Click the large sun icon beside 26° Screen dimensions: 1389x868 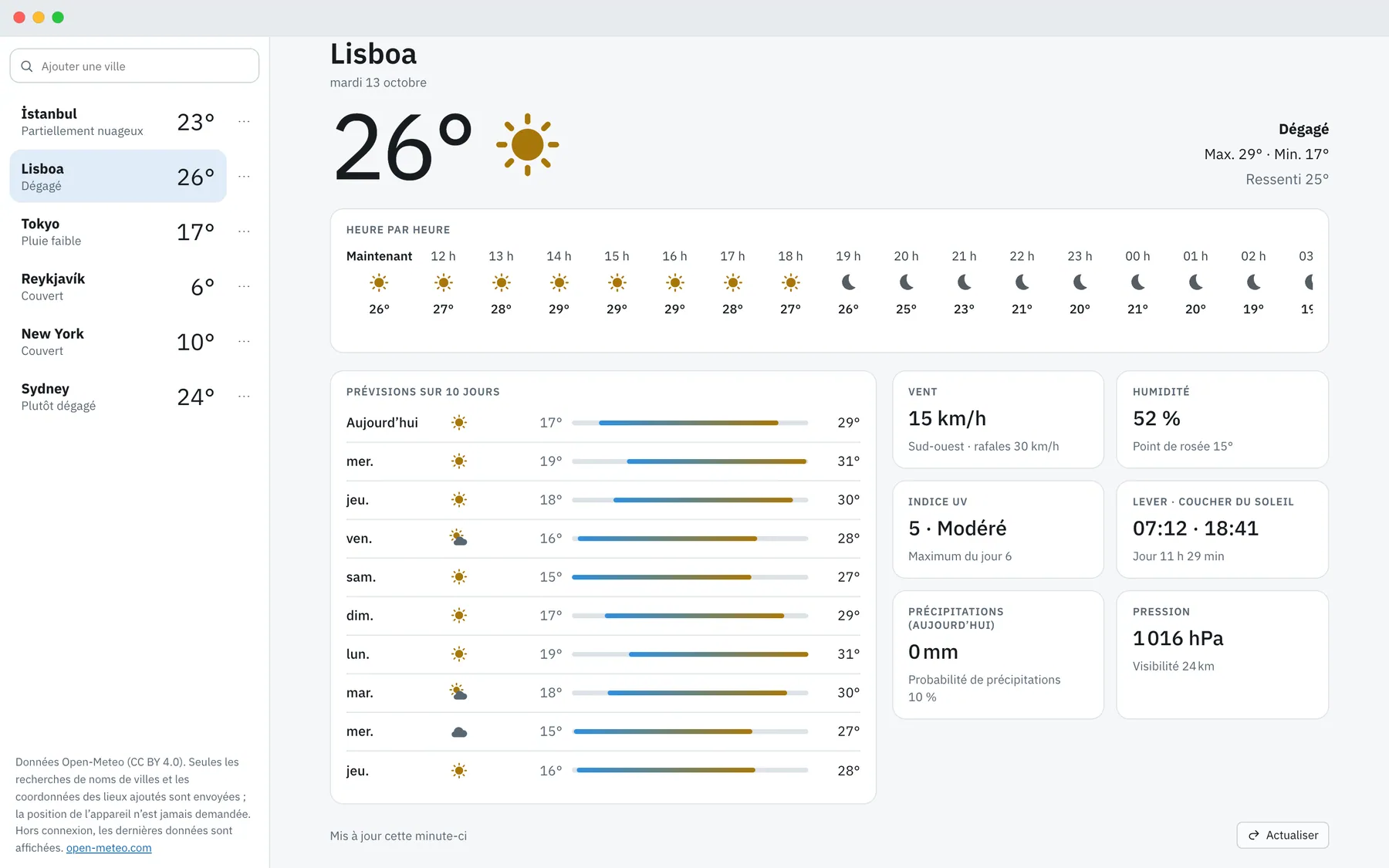[x=527, y=144]
